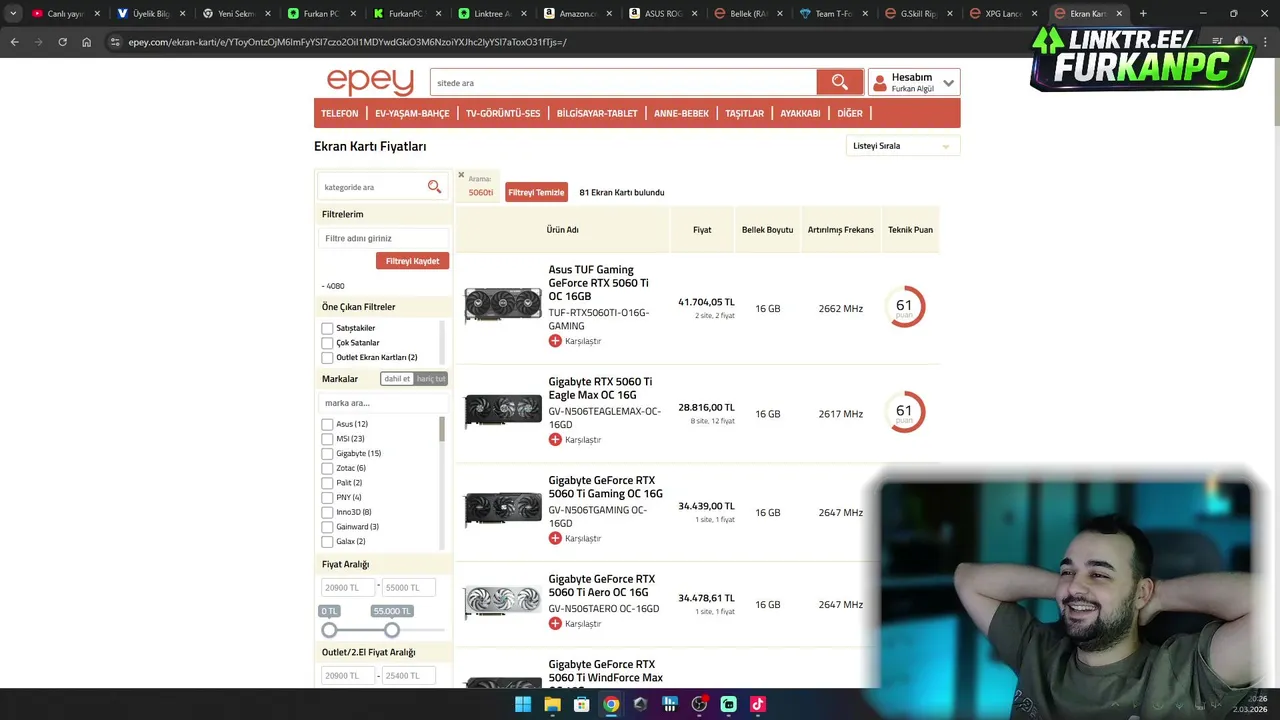Open the Streamlabs icon in the taskbar
The height and width of the screenshot is (720, 1280).
click(728, 704)
